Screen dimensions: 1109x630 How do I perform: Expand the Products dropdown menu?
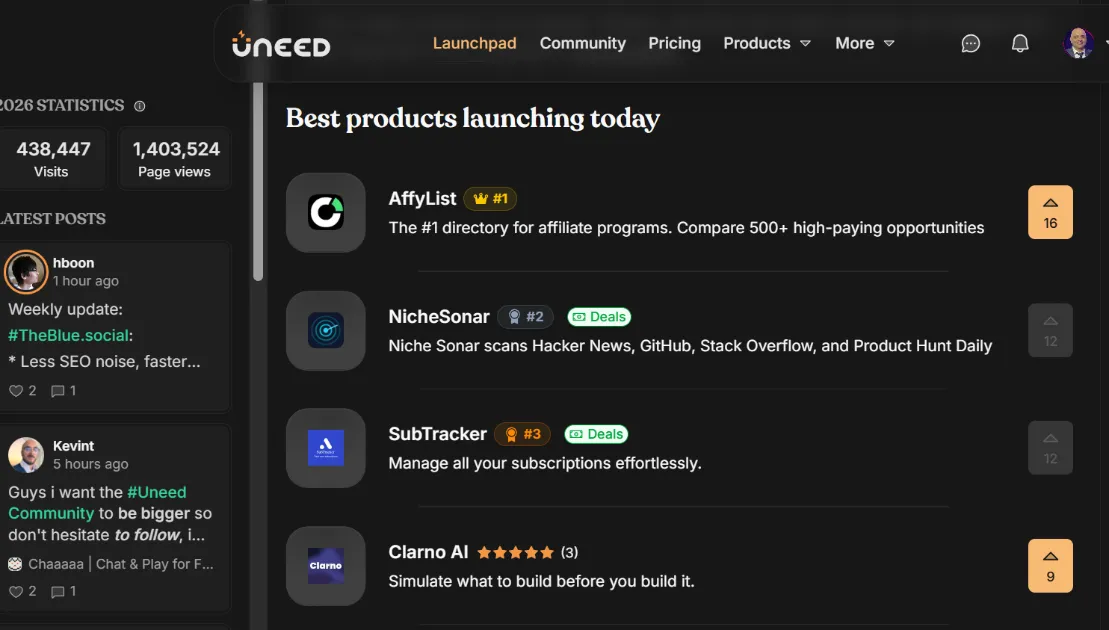coord(767,43)
